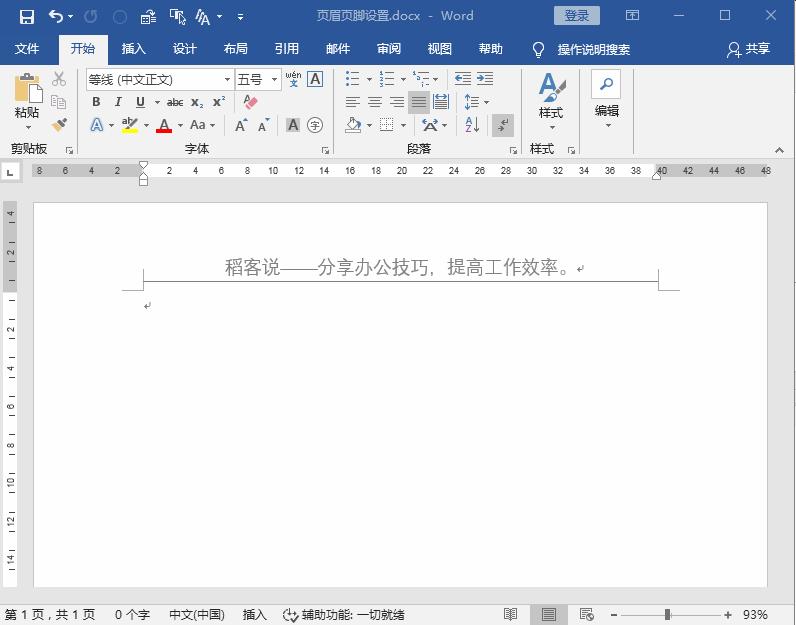Decrease font size with shrink font icon
This screenshot has width=796, height=625.
tap(263, 125)
